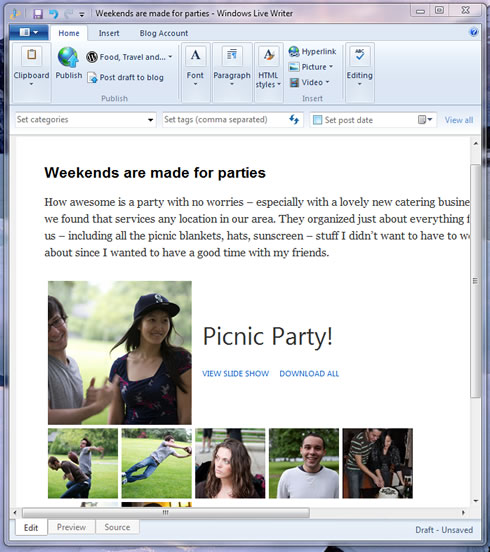Click the Publish globe icon
The image size is (490, 552).
(68, 57)
